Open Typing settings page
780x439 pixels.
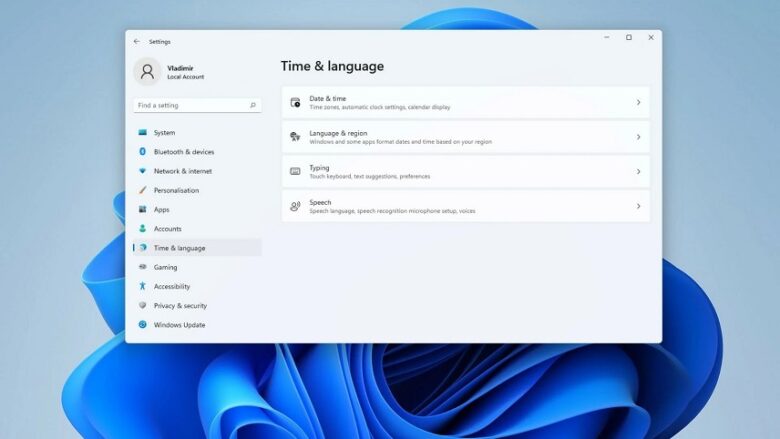coord(466,172)
